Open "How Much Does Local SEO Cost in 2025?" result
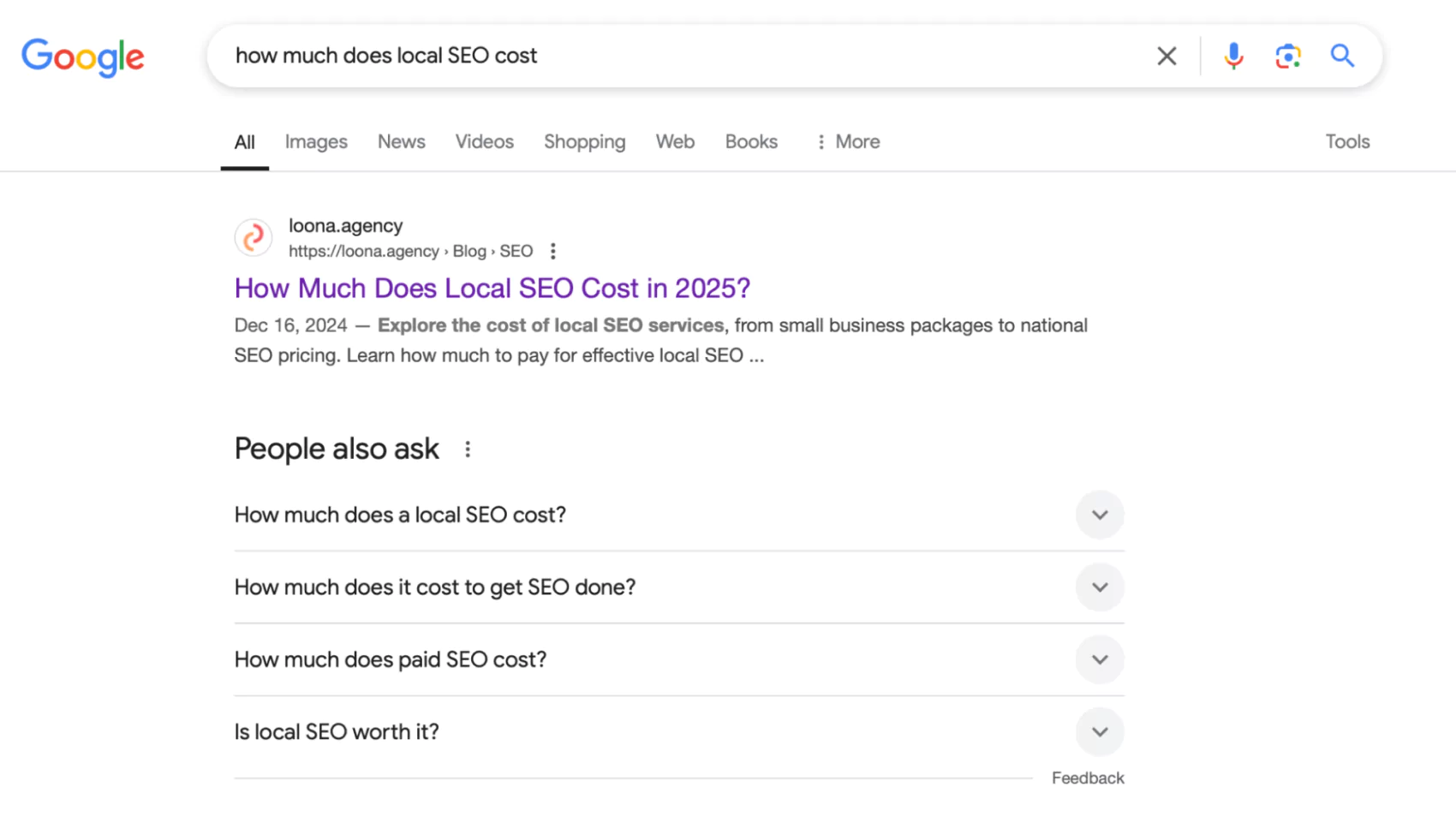 pyautogui.click(x=492, y=289)
